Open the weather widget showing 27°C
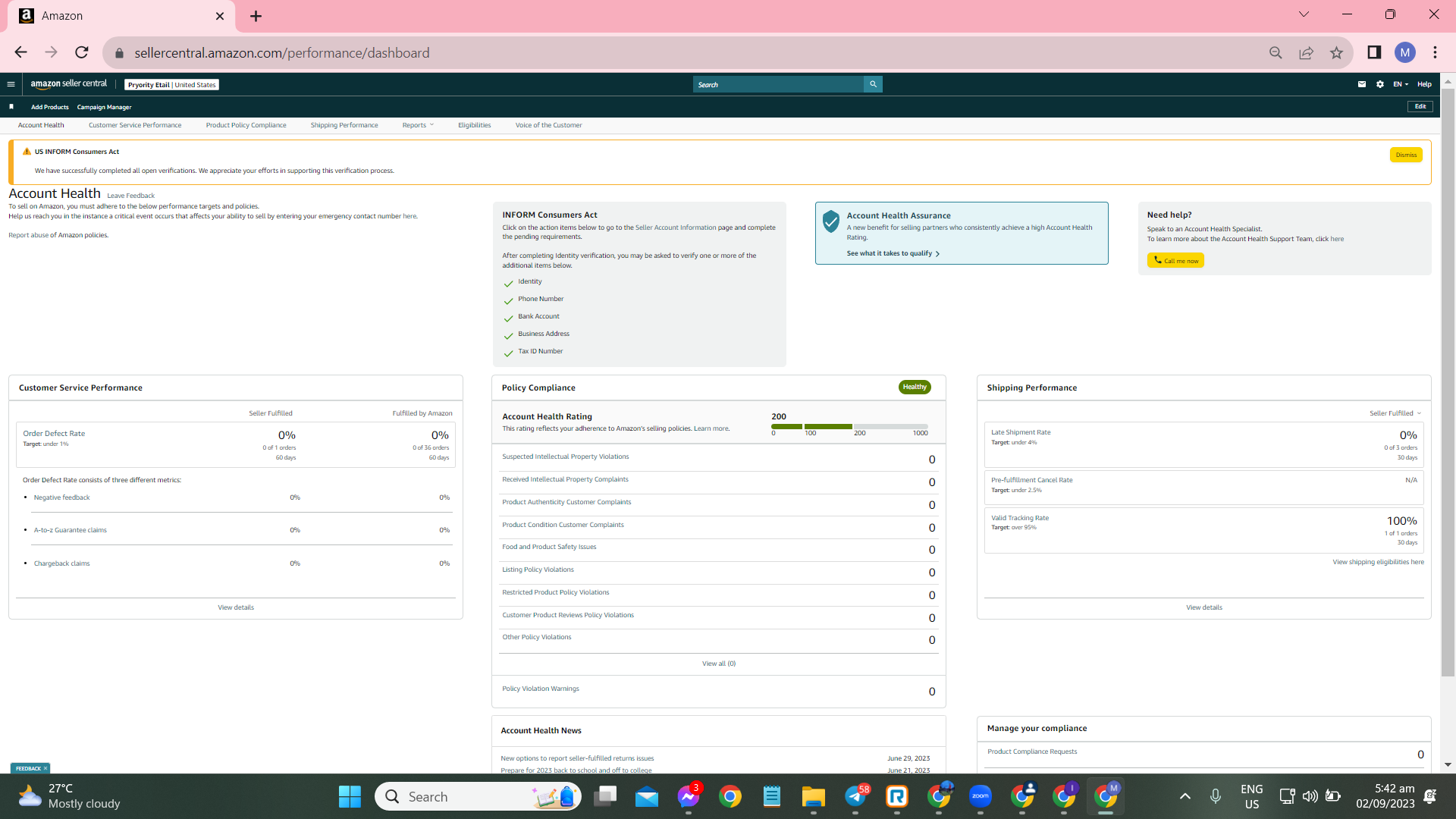The image size is (1456, 819). click(x=70, y=796)
